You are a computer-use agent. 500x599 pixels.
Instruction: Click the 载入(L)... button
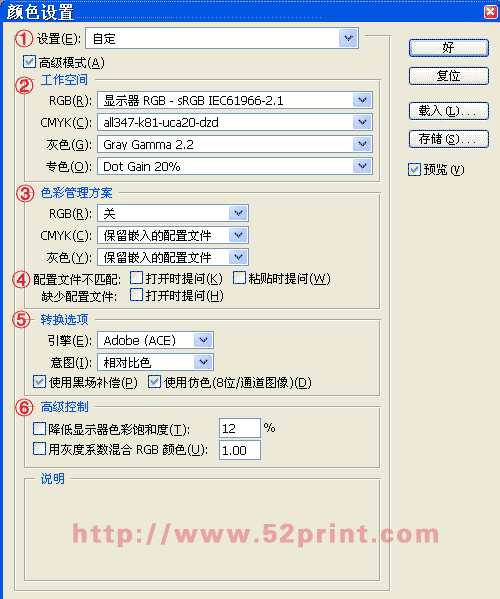click(449, 111)
